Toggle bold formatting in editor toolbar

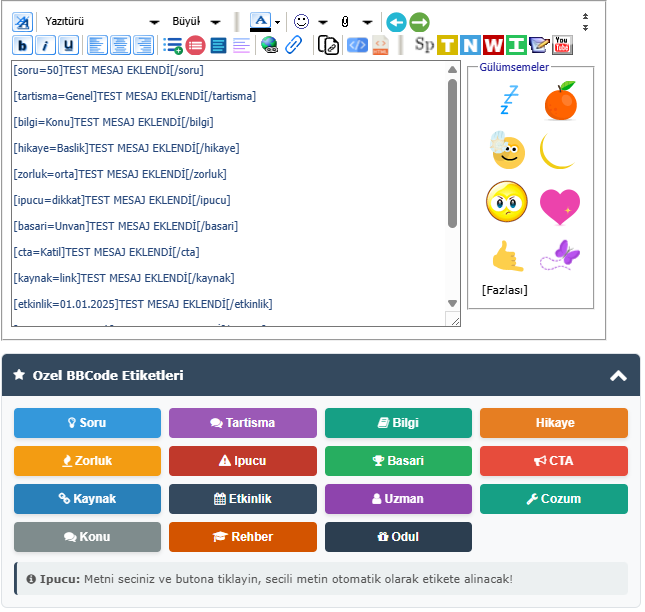click(x=22, y=45)
